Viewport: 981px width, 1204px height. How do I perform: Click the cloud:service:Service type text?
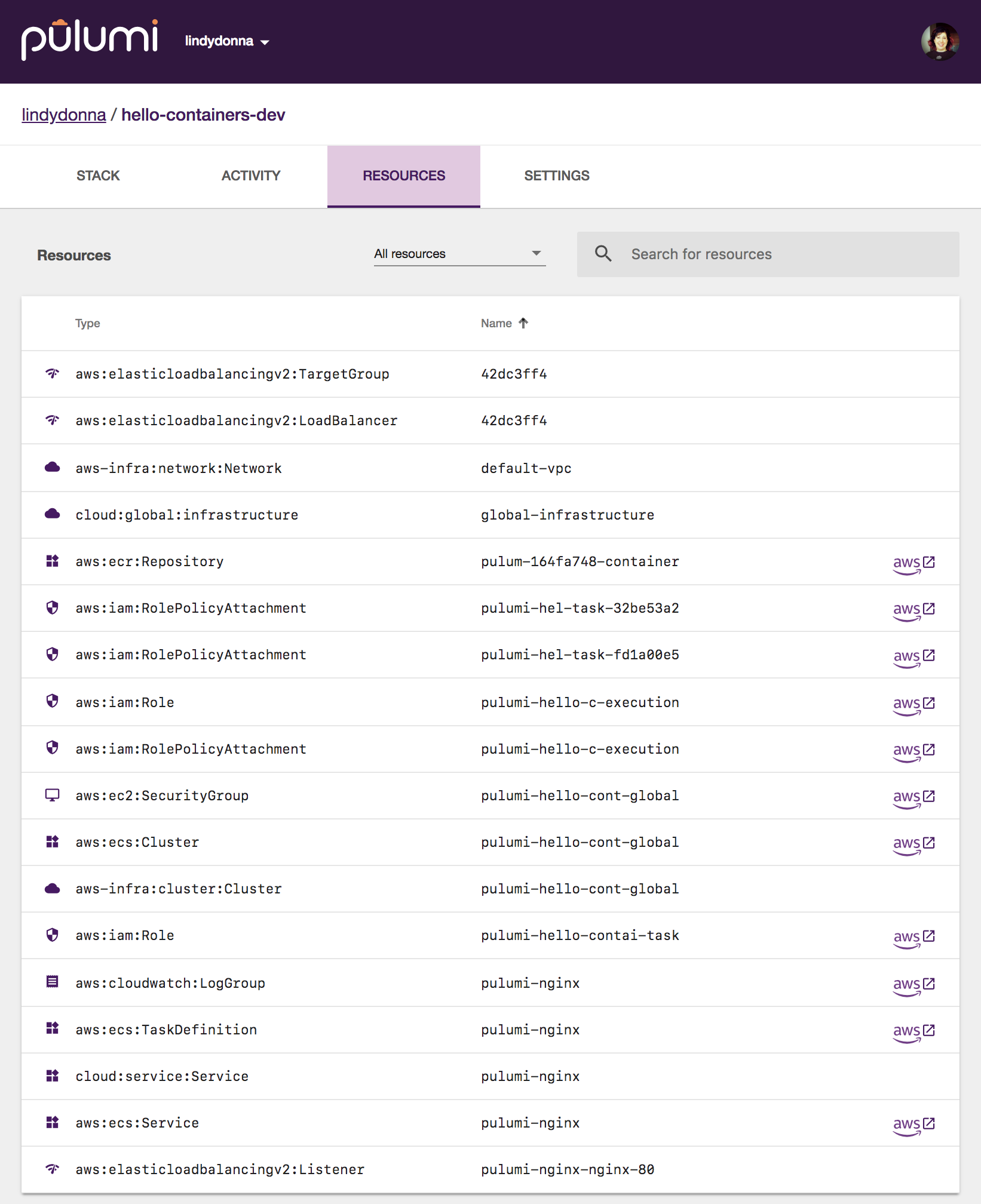(x=162, y=1076)
